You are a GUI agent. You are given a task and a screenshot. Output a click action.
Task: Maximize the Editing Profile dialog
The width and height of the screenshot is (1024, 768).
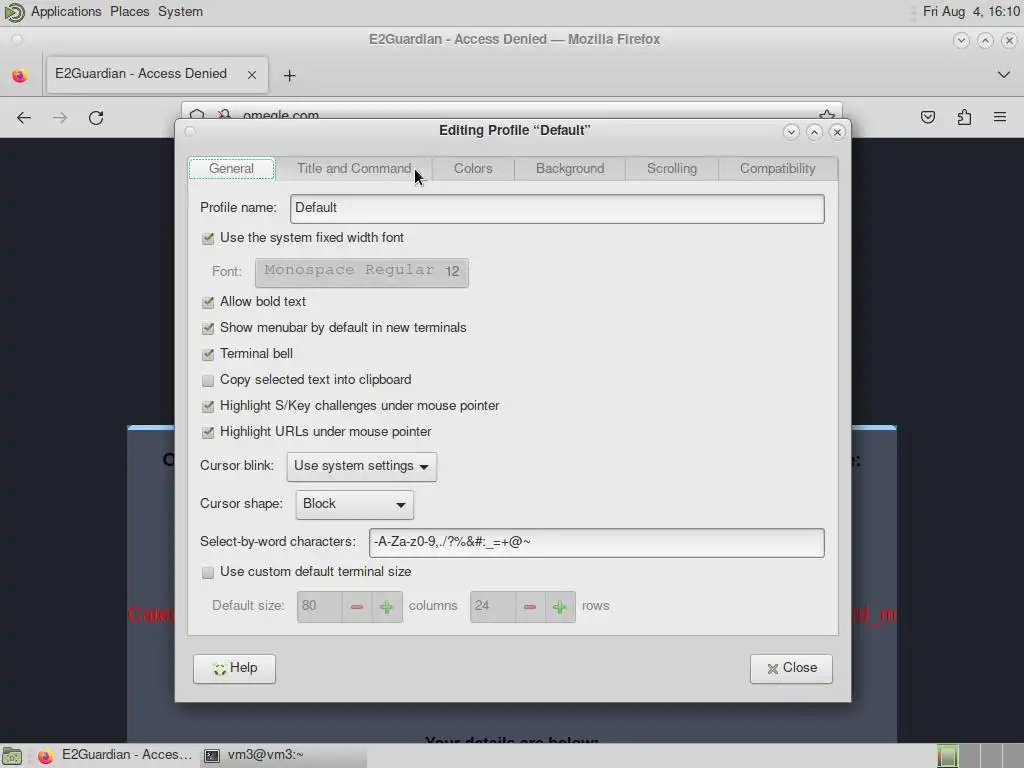click(x=814, y=132)
